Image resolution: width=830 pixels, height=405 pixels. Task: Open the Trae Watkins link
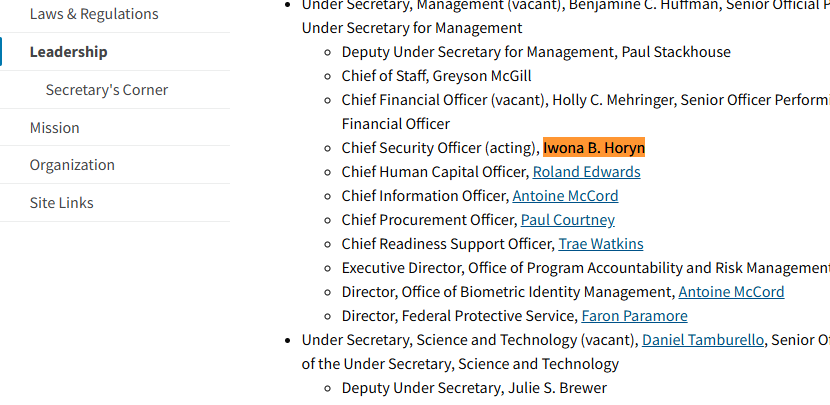coord(600,244)
